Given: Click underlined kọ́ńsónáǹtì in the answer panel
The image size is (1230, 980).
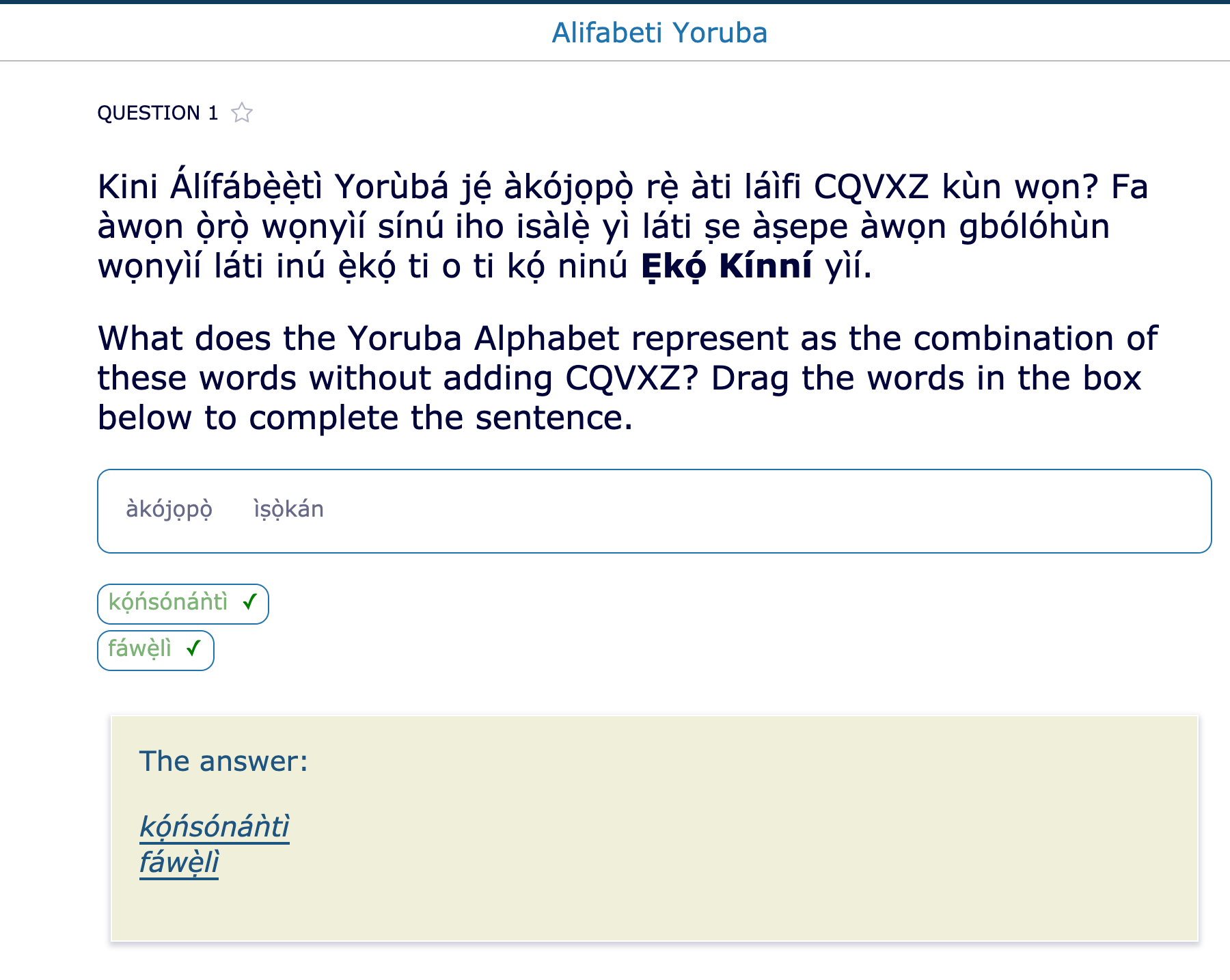Looking at the screenshot, I should click(215, 827).
